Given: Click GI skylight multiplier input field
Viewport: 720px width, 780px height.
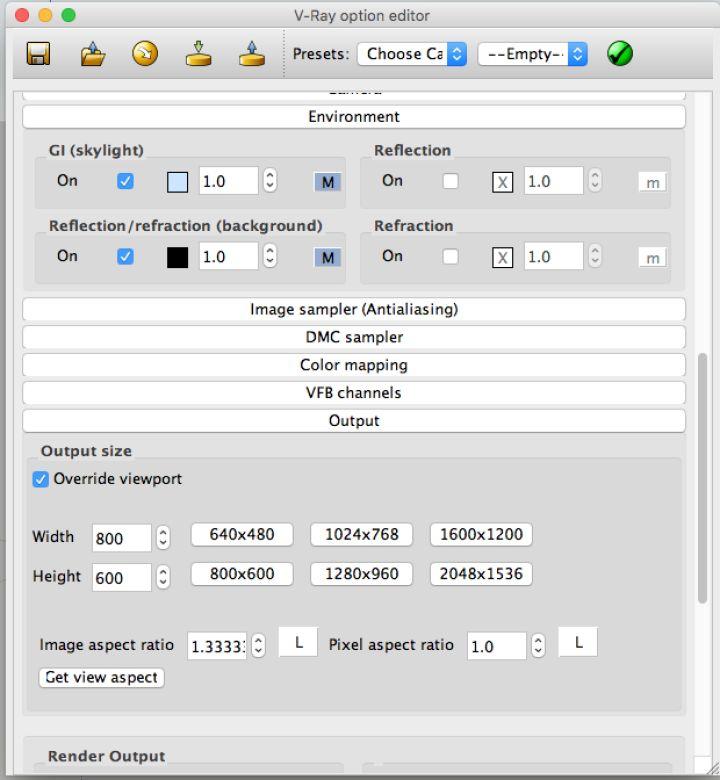Looking at the screenshot, I should [229, 181].
